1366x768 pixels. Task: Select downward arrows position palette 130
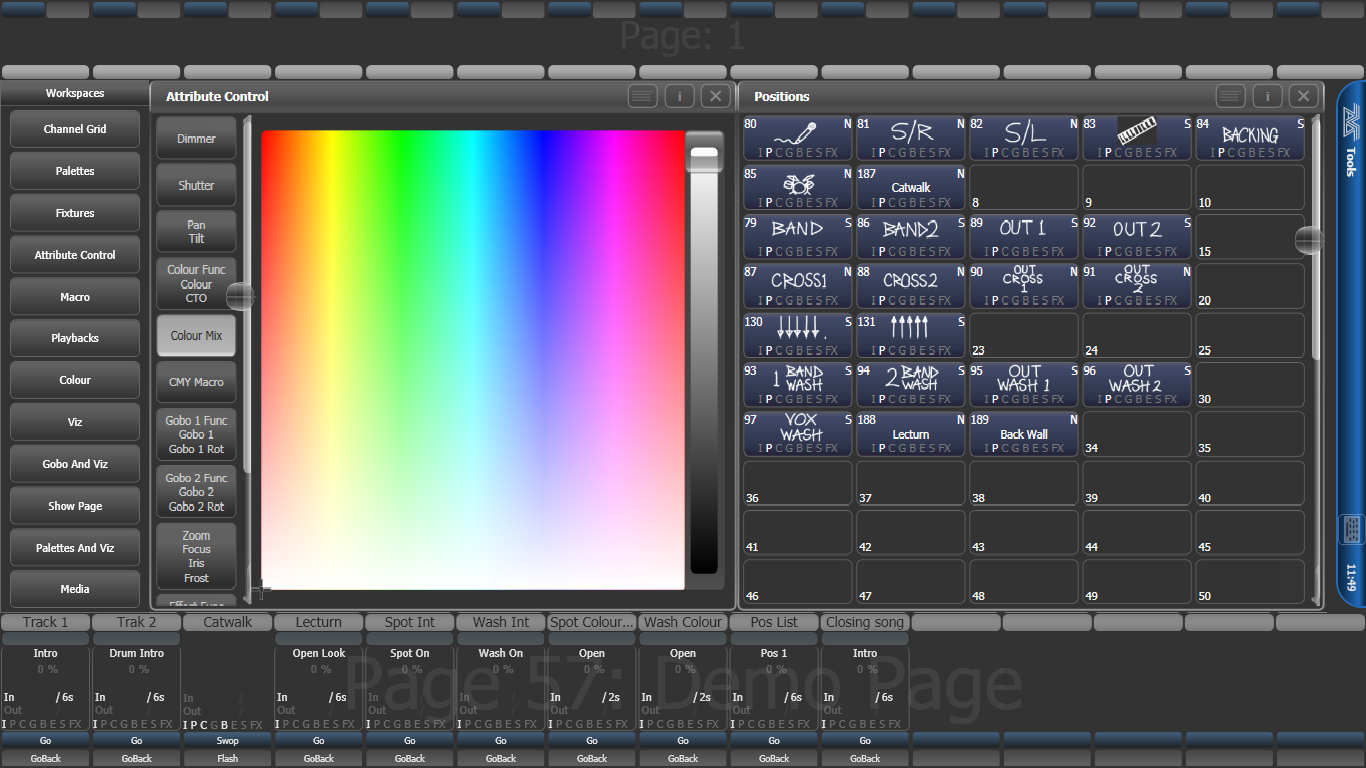(797, 335)
